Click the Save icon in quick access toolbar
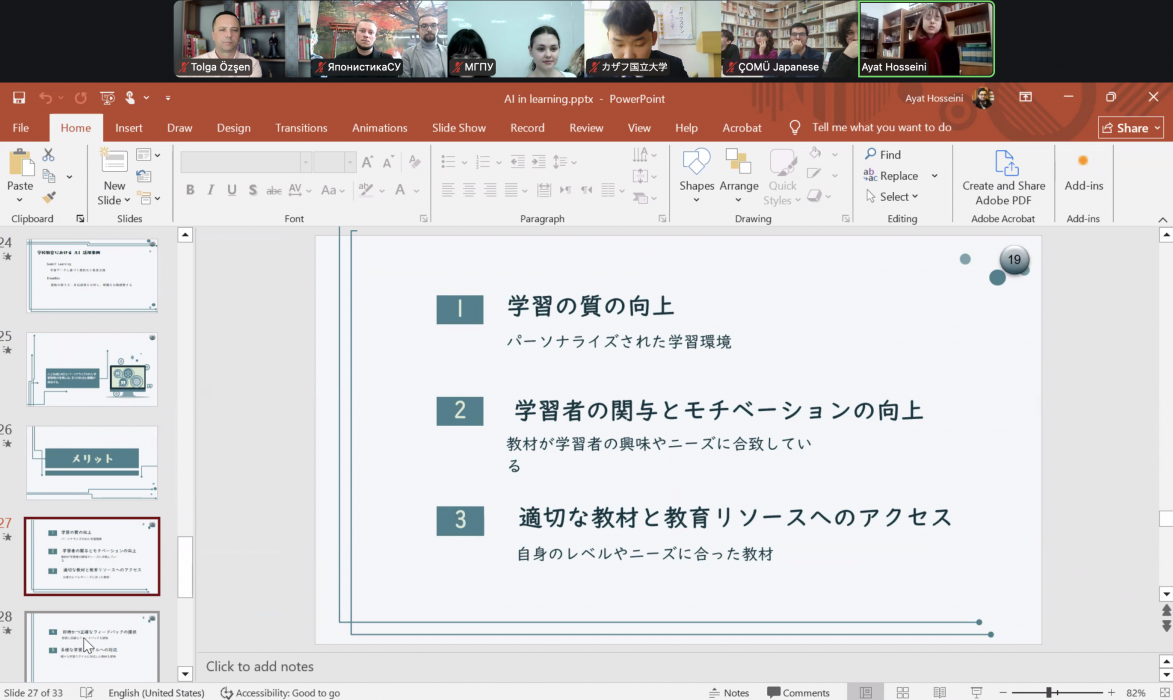The image size is (1173, 700). click(19, 98)
